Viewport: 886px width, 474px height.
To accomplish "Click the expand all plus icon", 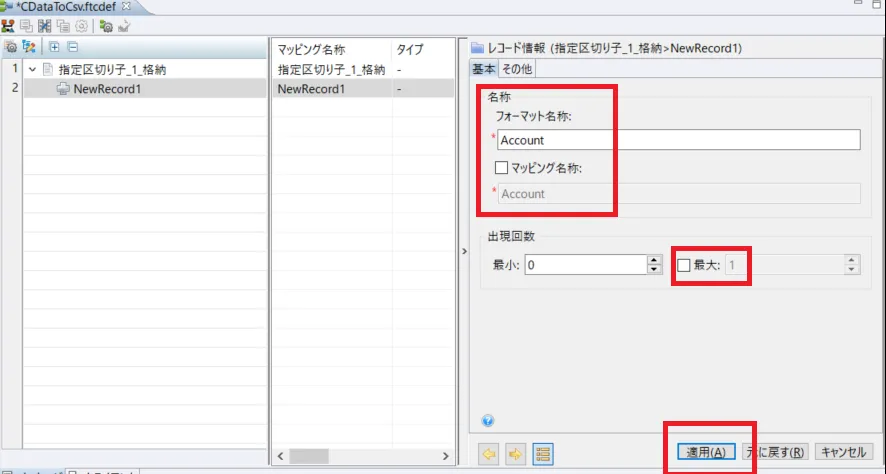I will click(x=54, y=47).
